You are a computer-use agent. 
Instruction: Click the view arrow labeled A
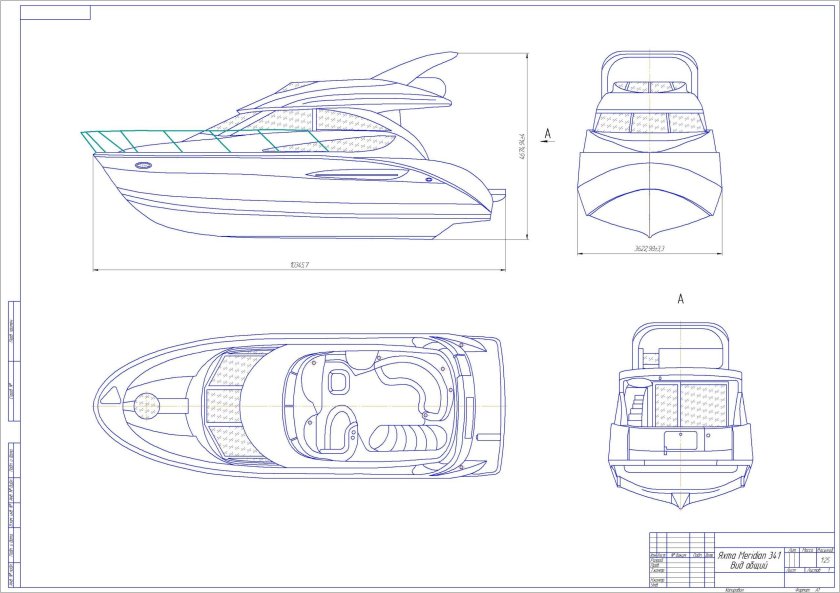547,132
